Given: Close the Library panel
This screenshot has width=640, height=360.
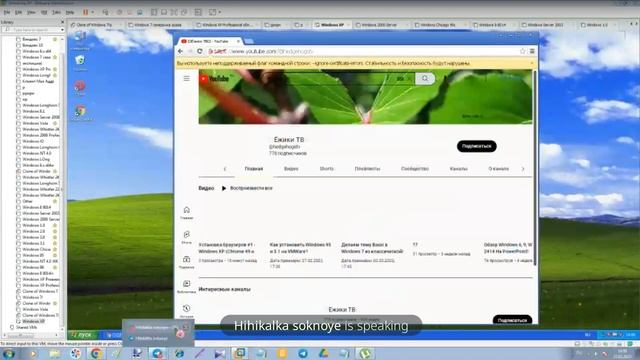Looking at the screenshot, I should [62, 22].
